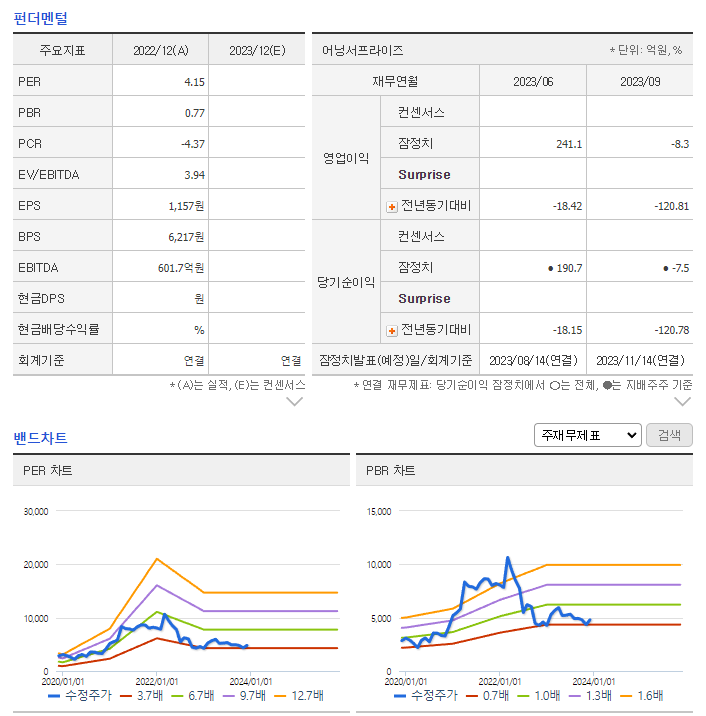Expand earnings surprise table chevron
This screenshot has width=706, height=716.
point(682,402)
